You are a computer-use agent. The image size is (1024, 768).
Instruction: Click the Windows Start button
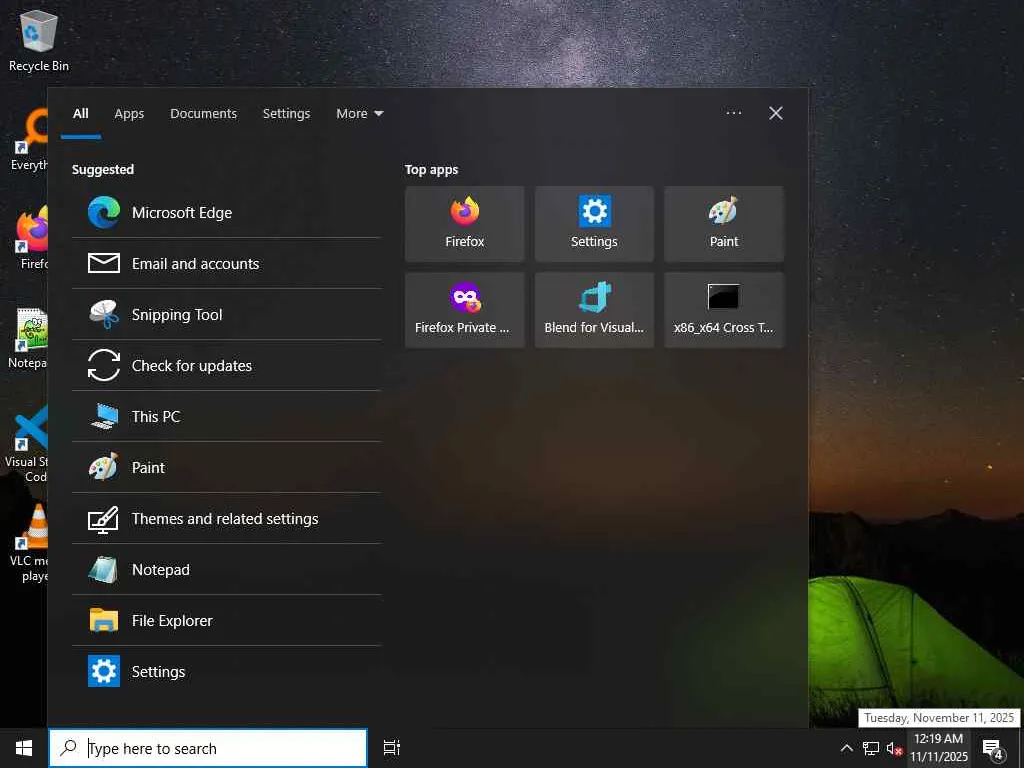tap(24, 748)
